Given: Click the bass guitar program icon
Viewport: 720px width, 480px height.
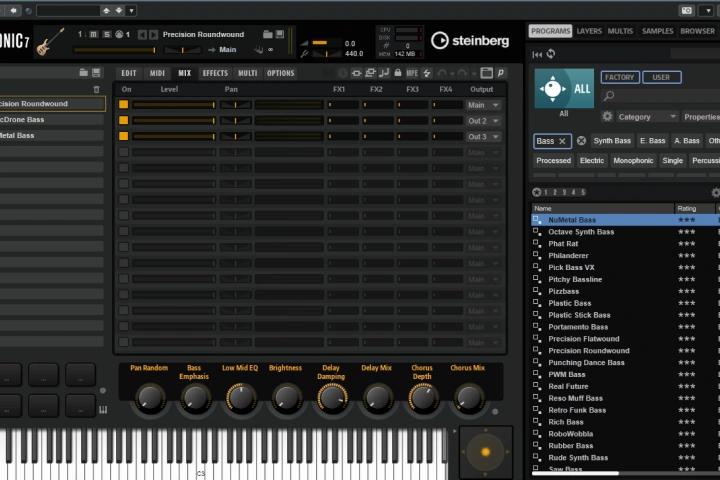Looking at the screenshot, I should pos(51,42).
